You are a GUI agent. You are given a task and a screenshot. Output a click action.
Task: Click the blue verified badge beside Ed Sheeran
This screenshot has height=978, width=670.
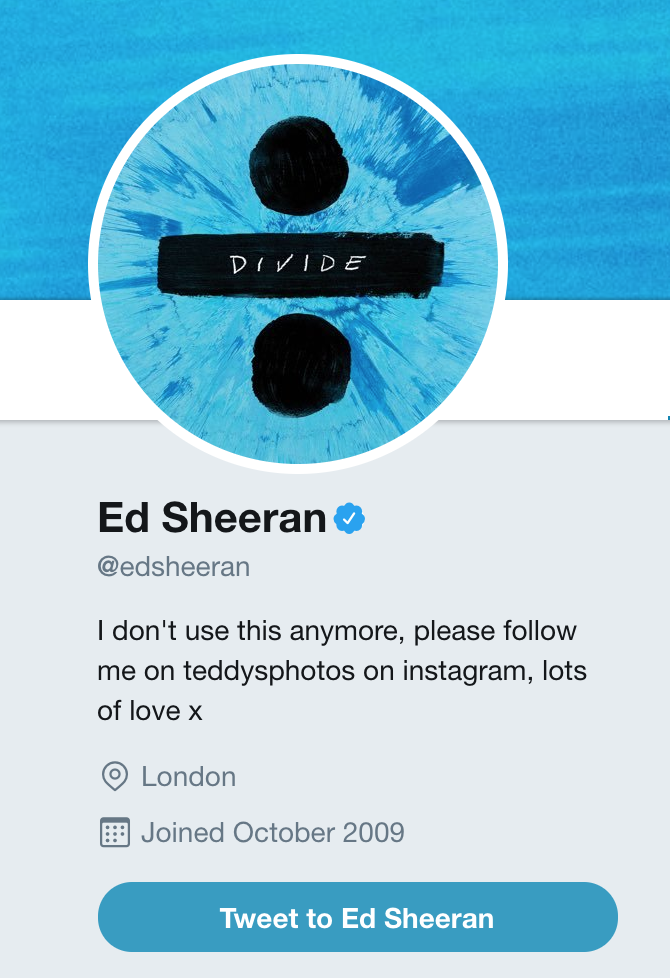pos(349,518)
